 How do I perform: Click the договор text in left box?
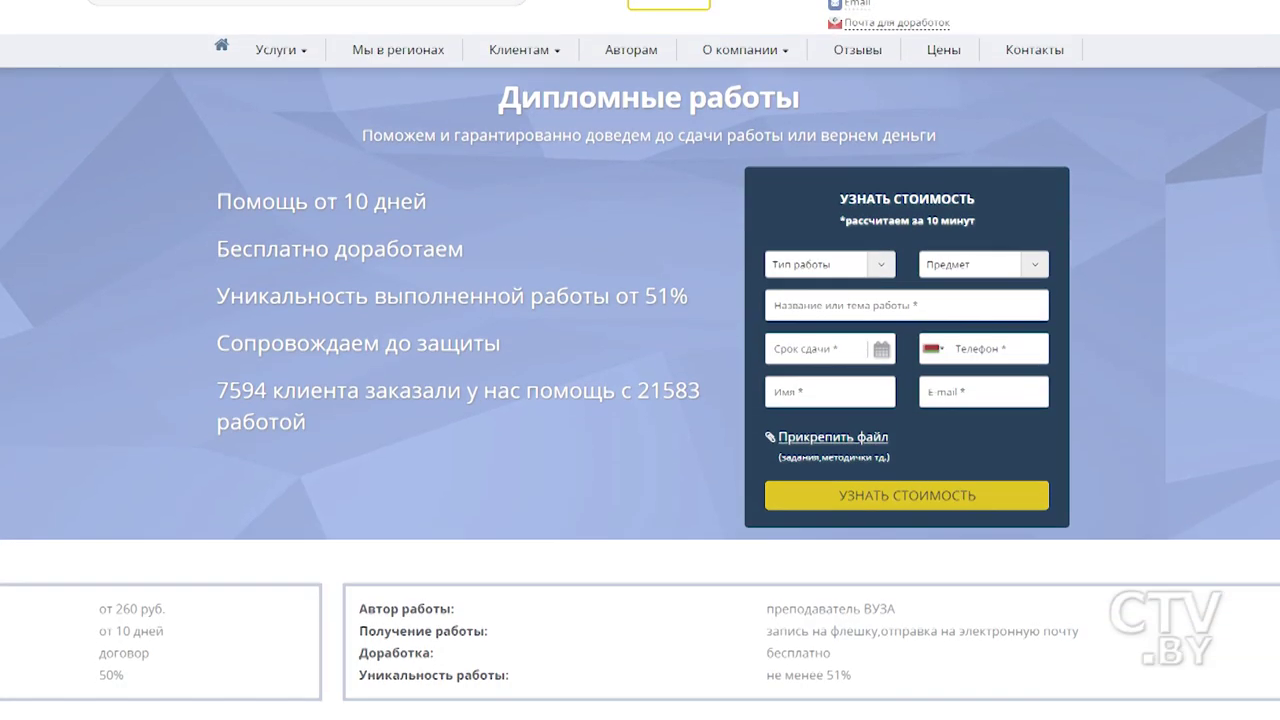pyautogui.click(x=124, y=653)
